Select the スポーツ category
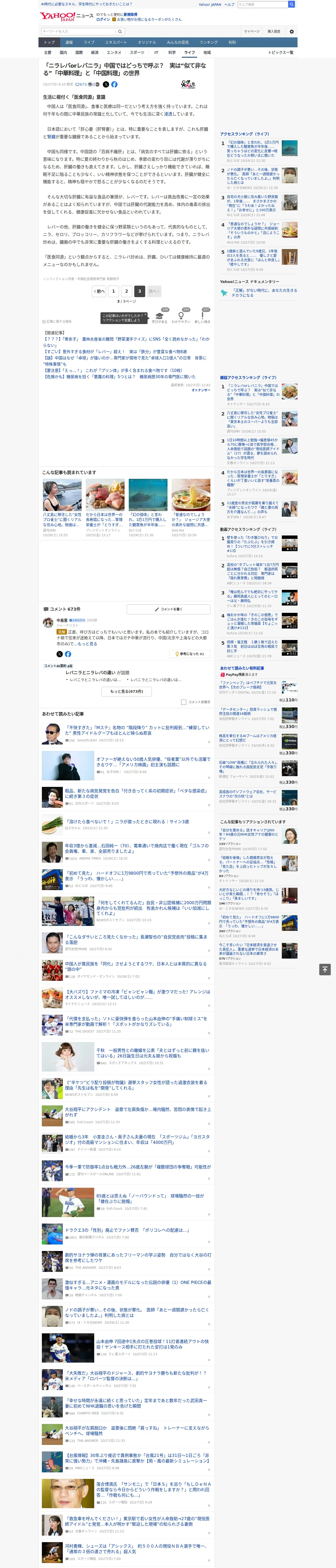The height and width of the screenshot is (1568, 336). pos(137,52)
